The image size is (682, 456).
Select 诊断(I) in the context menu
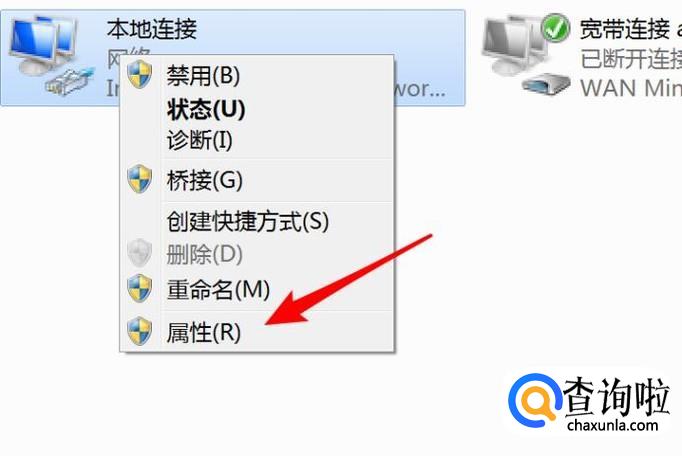257,140
